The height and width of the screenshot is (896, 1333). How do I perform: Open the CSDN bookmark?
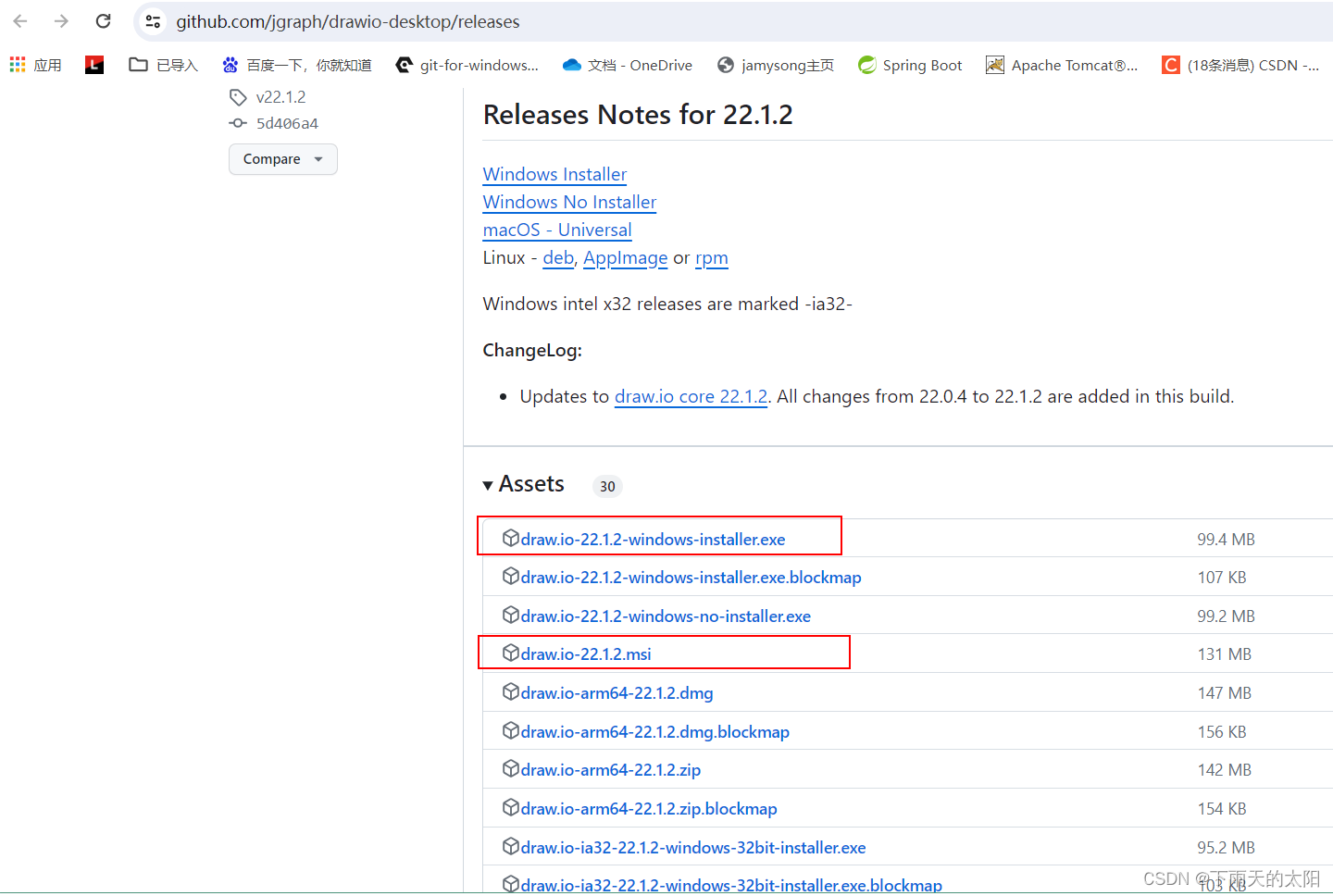click(1240, 65)
